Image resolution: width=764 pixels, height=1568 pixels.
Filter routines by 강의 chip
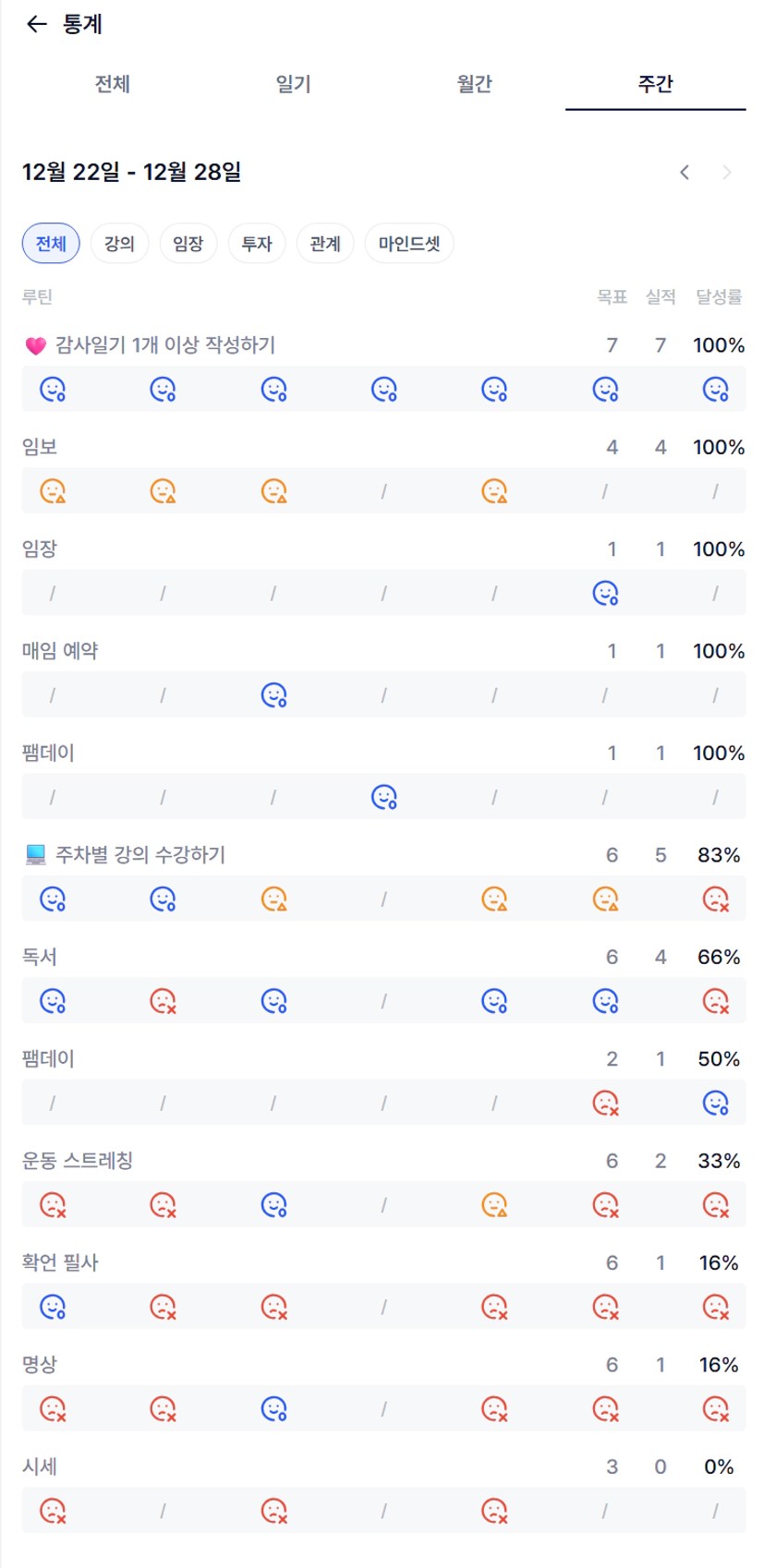(119, 244)
